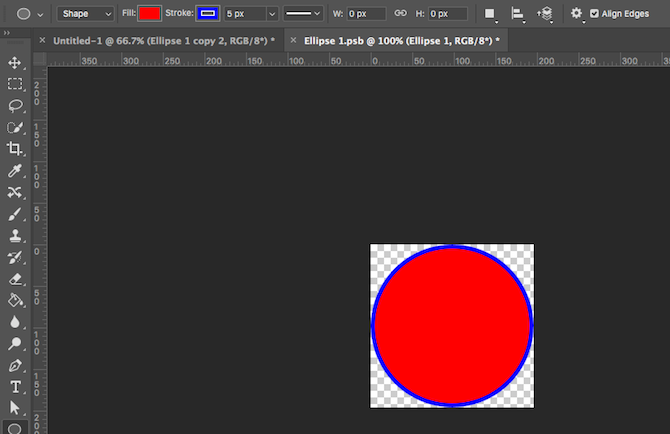
Task: Select the Eraser tool
Action: (x=15, y=279)
